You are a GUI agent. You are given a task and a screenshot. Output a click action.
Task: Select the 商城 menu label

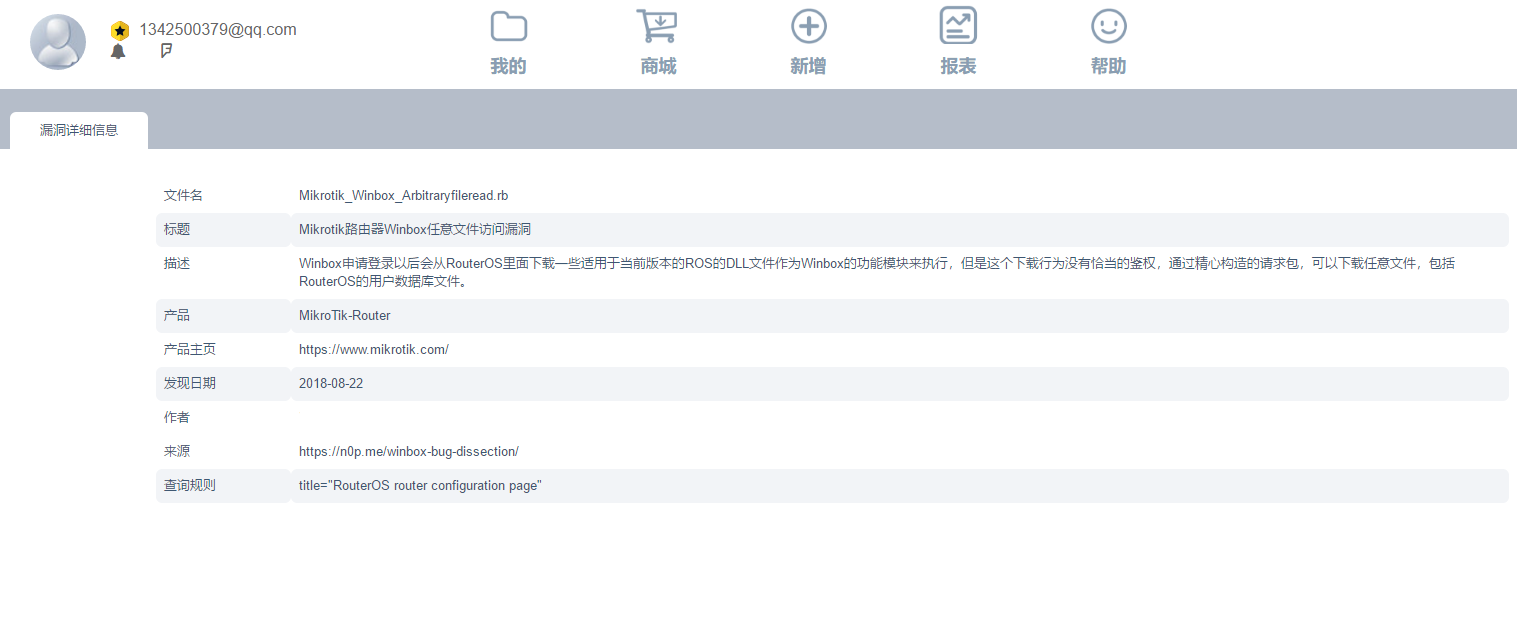point(658,67)
